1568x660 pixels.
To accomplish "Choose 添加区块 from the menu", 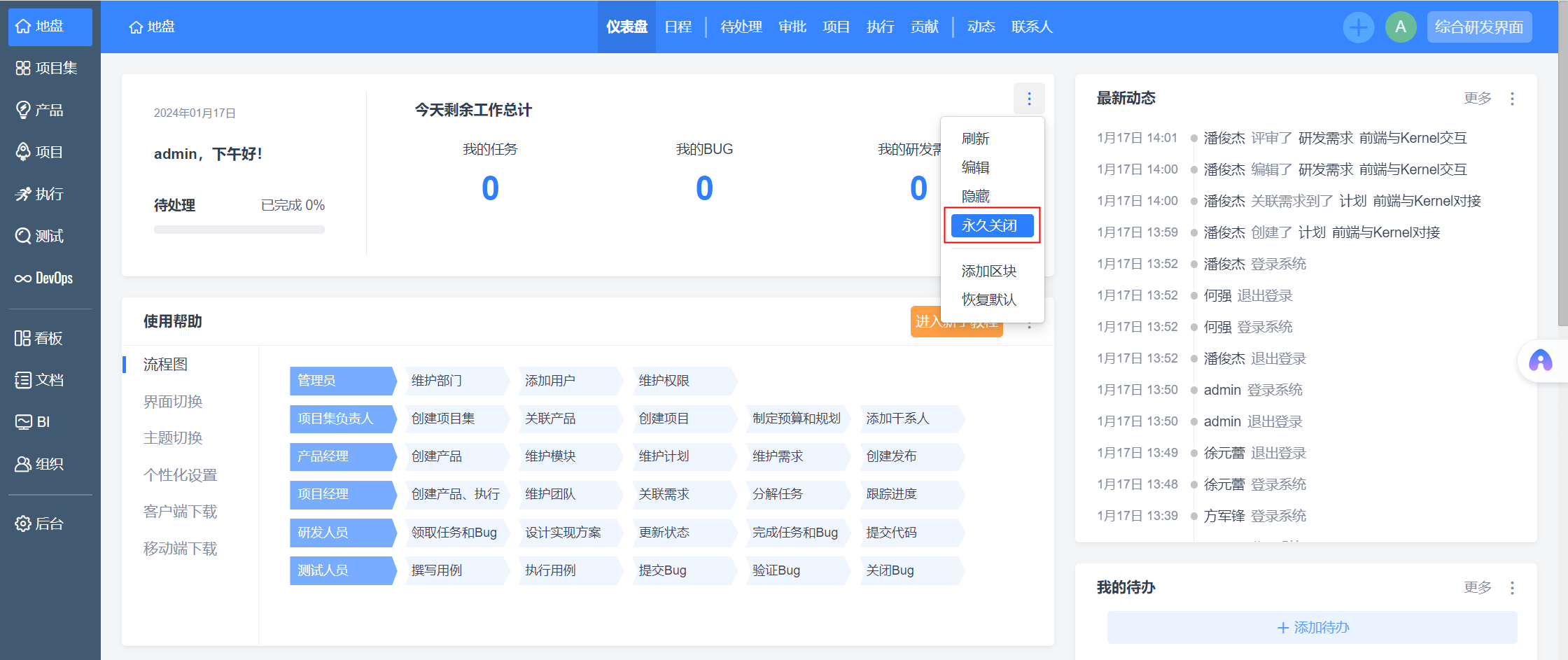I will [x=988, y=271].
